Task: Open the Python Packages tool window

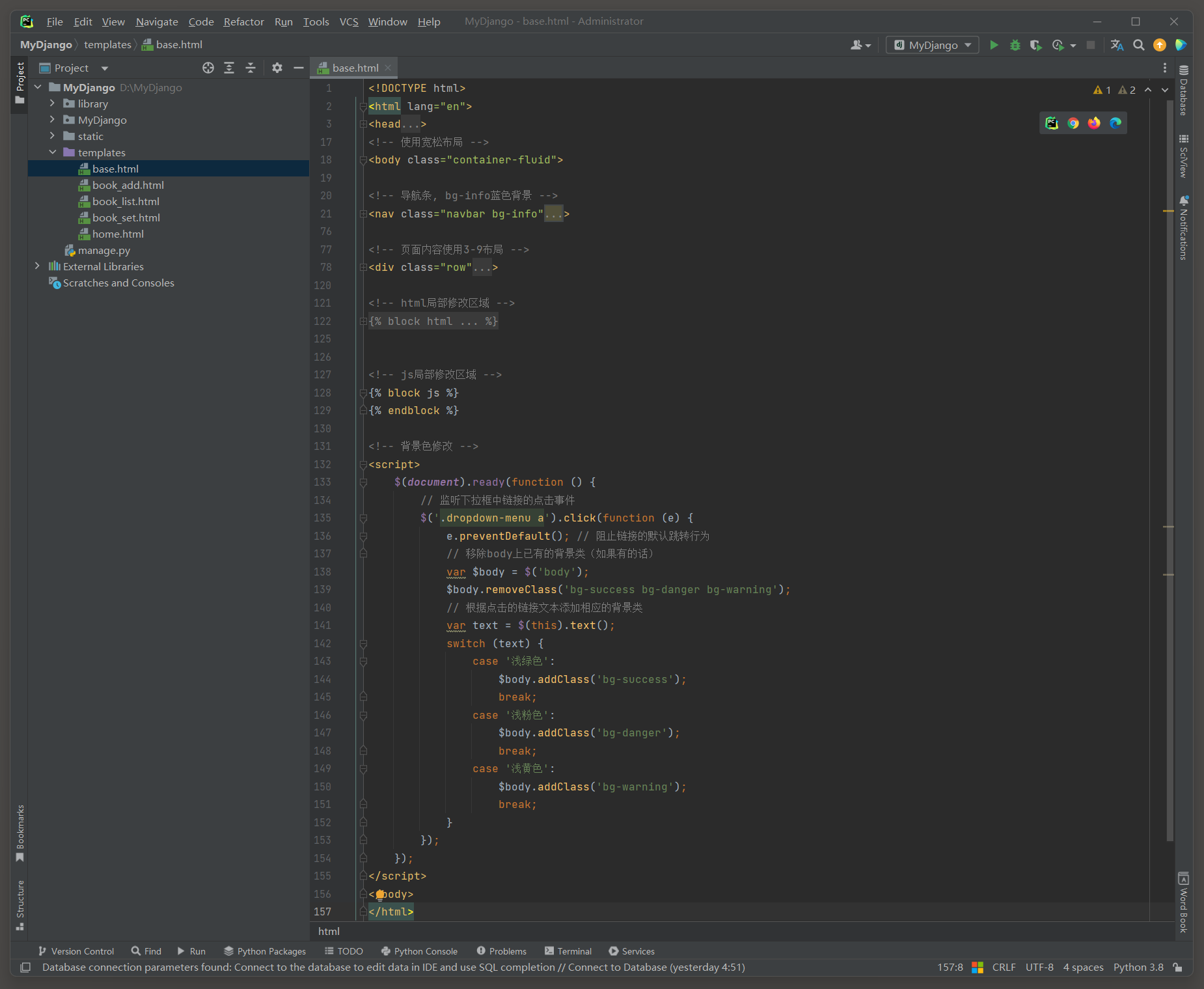Action: pos(265,951)
